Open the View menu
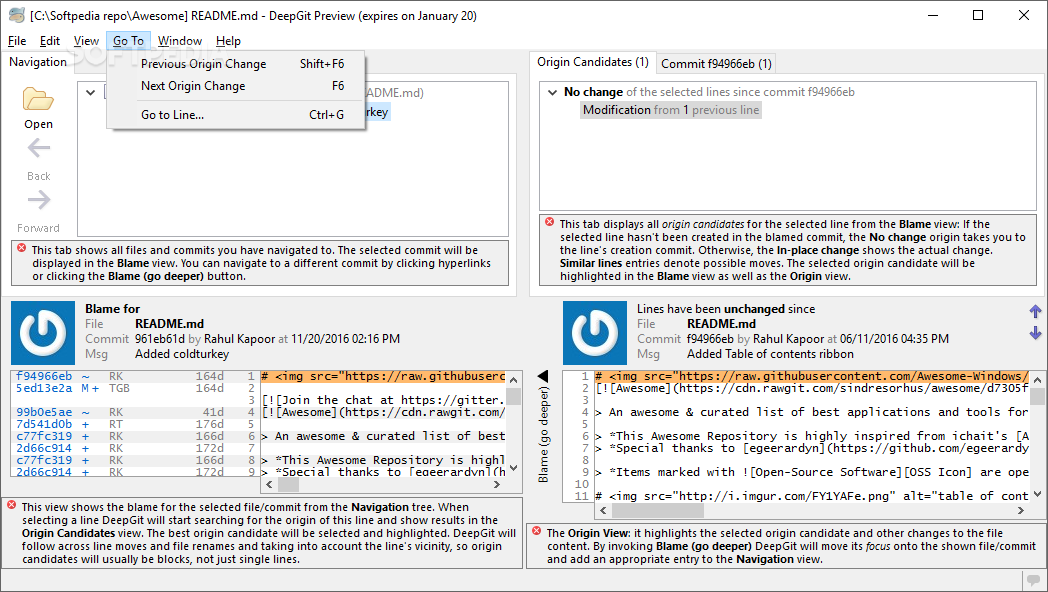Screen dimensions: 1048x592 86,41
